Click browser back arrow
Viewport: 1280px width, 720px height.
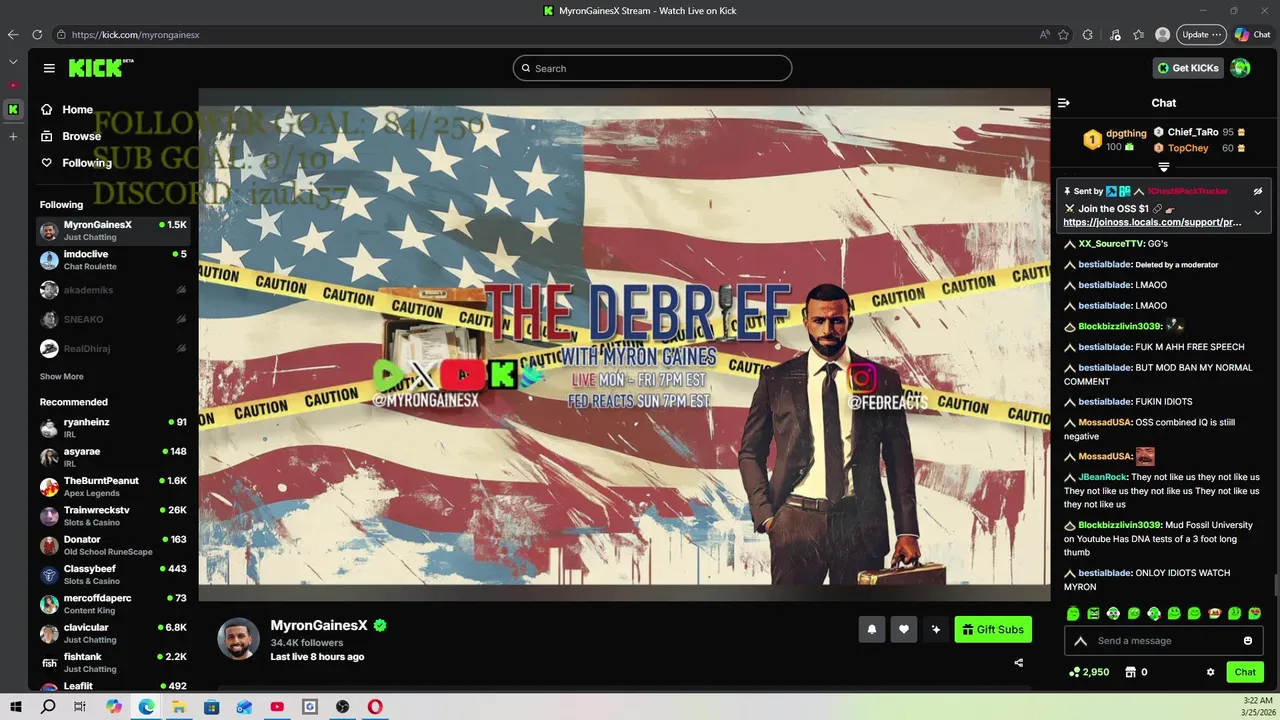point(13,34)
